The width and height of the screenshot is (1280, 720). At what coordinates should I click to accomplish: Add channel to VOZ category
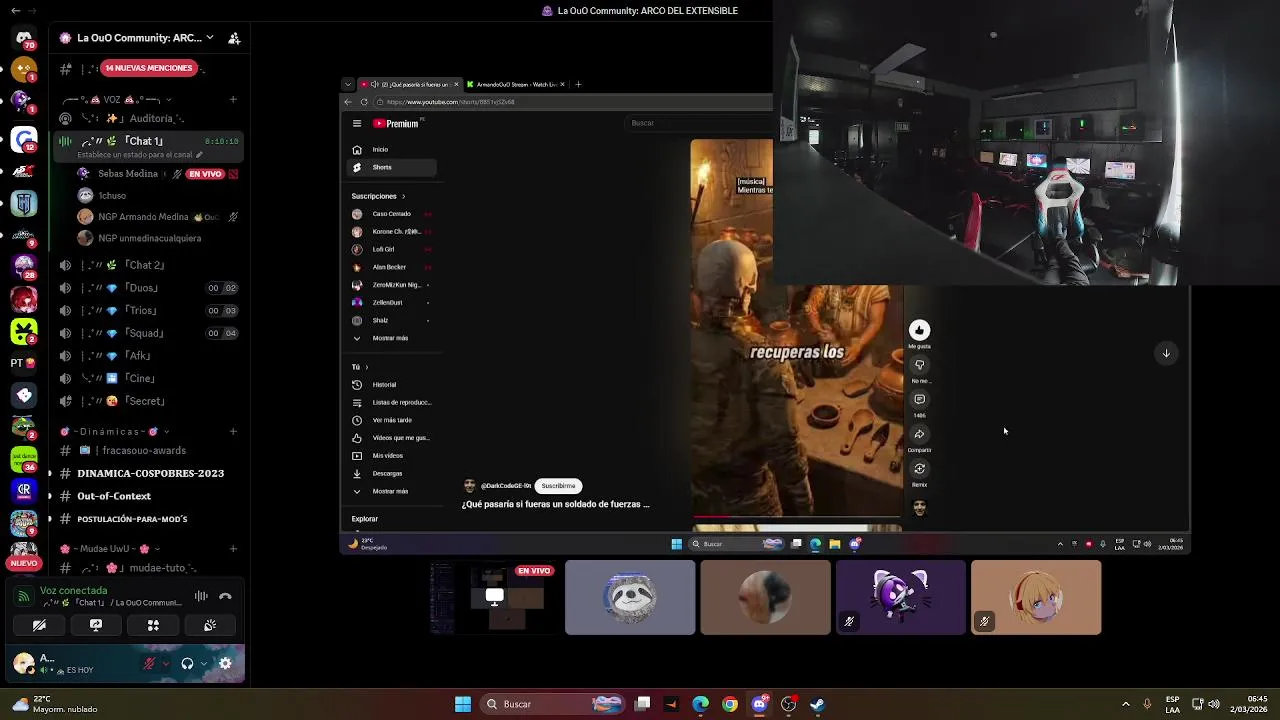tap(233, 99)
